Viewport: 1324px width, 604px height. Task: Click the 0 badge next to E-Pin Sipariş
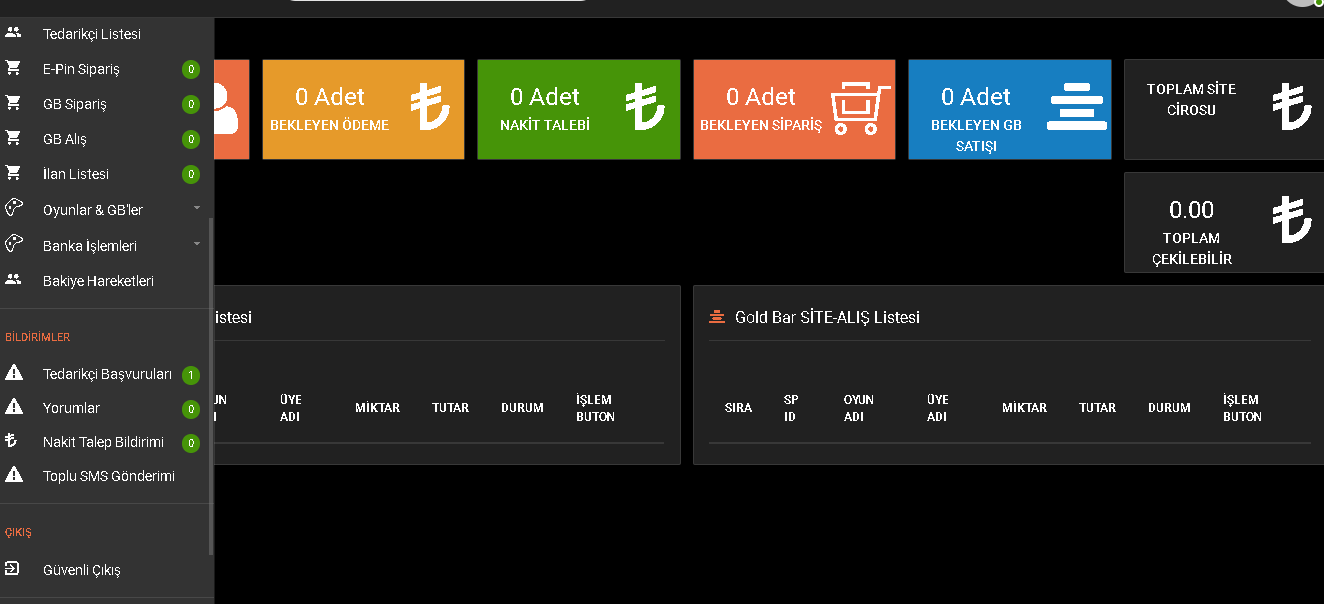191,70
